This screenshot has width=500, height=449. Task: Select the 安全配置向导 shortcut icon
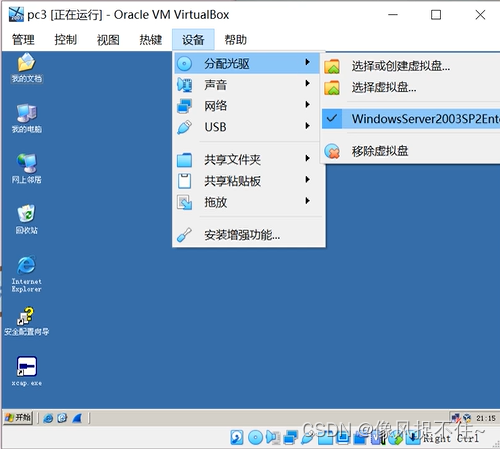pyautogui.click(x=27, y=322)
